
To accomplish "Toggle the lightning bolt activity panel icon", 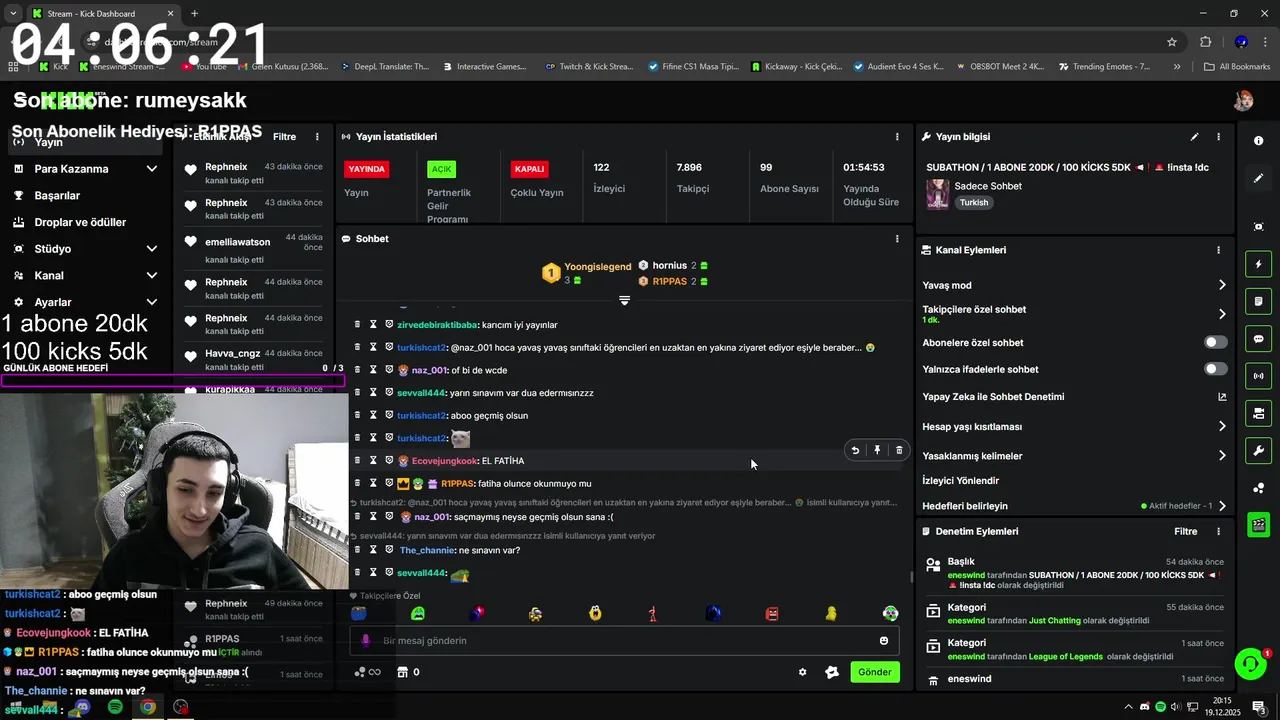I will [1258, 264].
